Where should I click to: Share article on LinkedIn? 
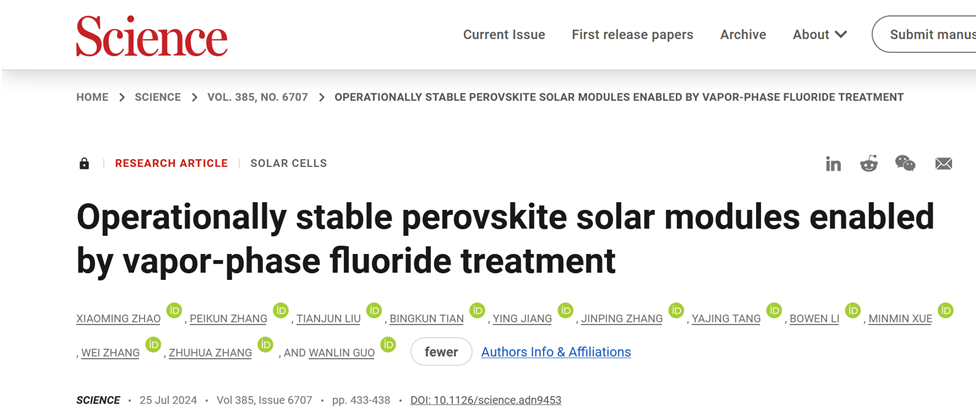coord(833,164)
